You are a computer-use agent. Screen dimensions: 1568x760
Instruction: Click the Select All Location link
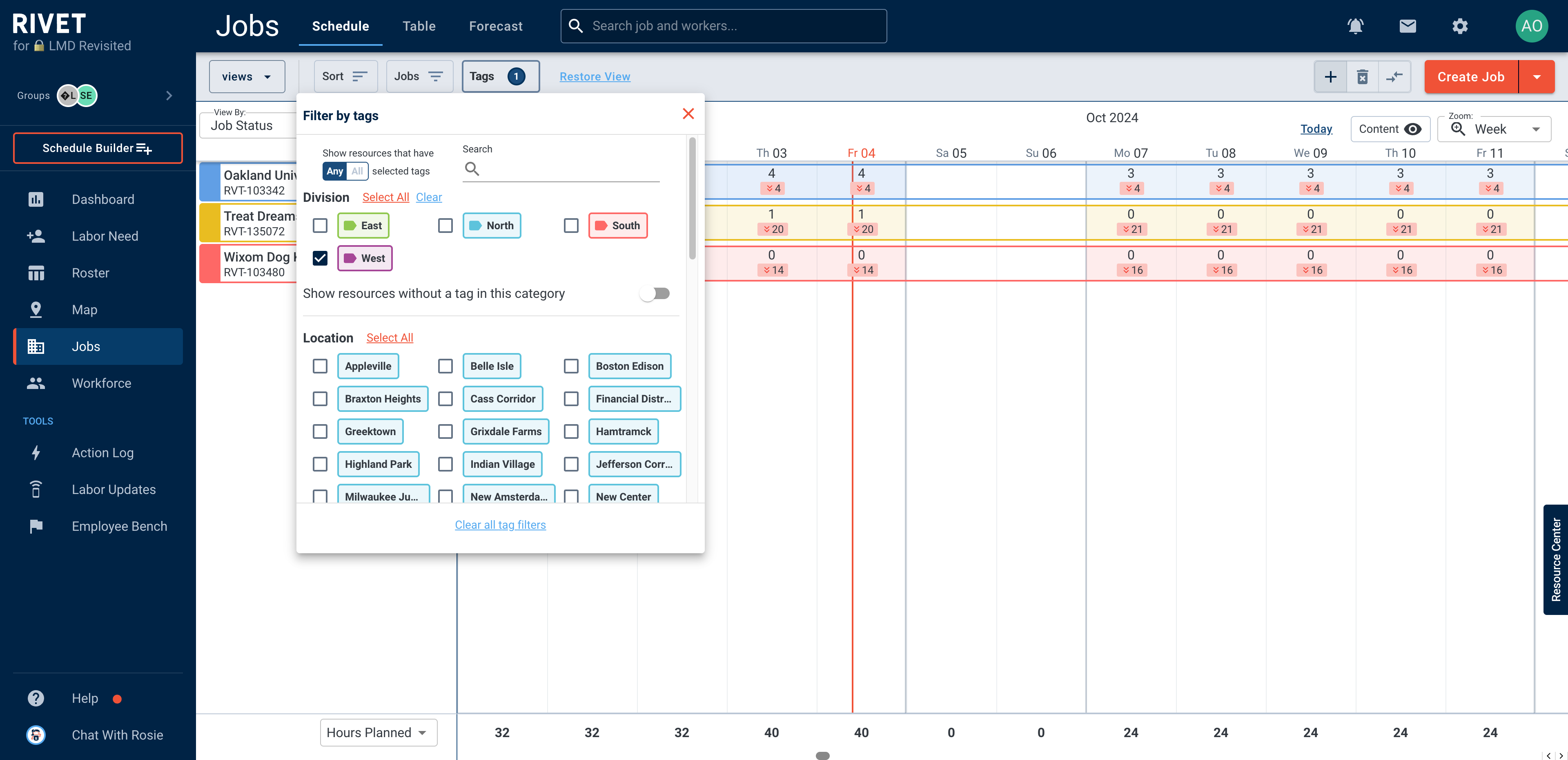390,337
